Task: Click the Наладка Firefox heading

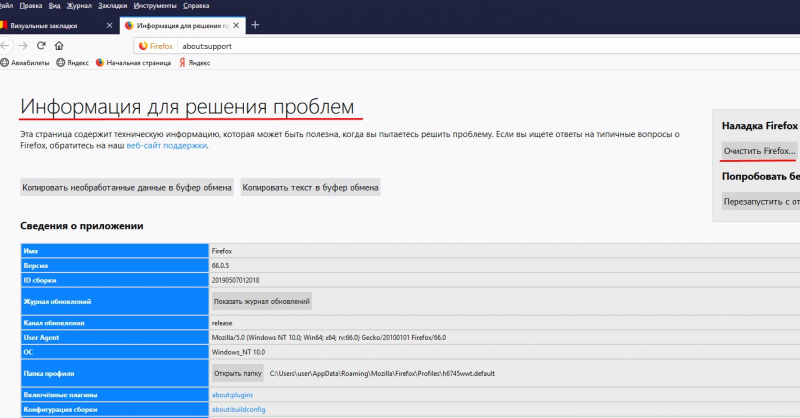Action: coord(760,126)
